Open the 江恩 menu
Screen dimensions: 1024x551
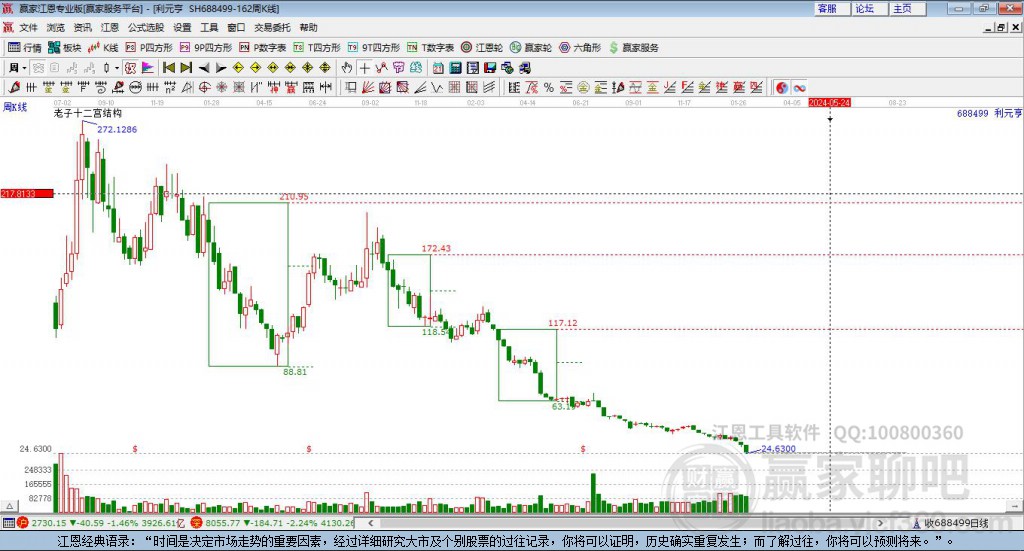coord(110,27)
